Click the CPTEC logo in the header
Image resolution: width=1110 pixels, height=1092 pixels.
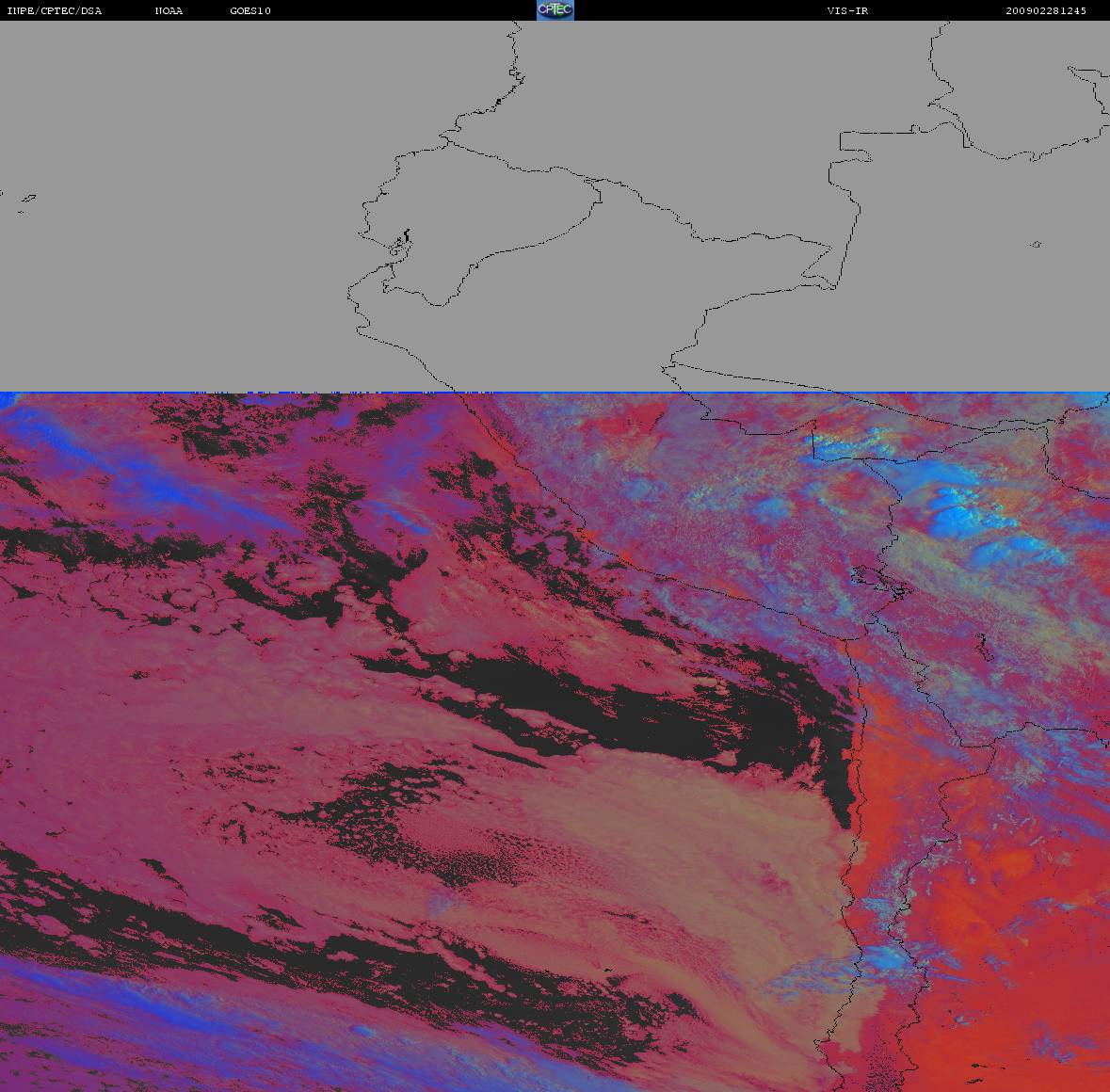click(x=555, y=10)
